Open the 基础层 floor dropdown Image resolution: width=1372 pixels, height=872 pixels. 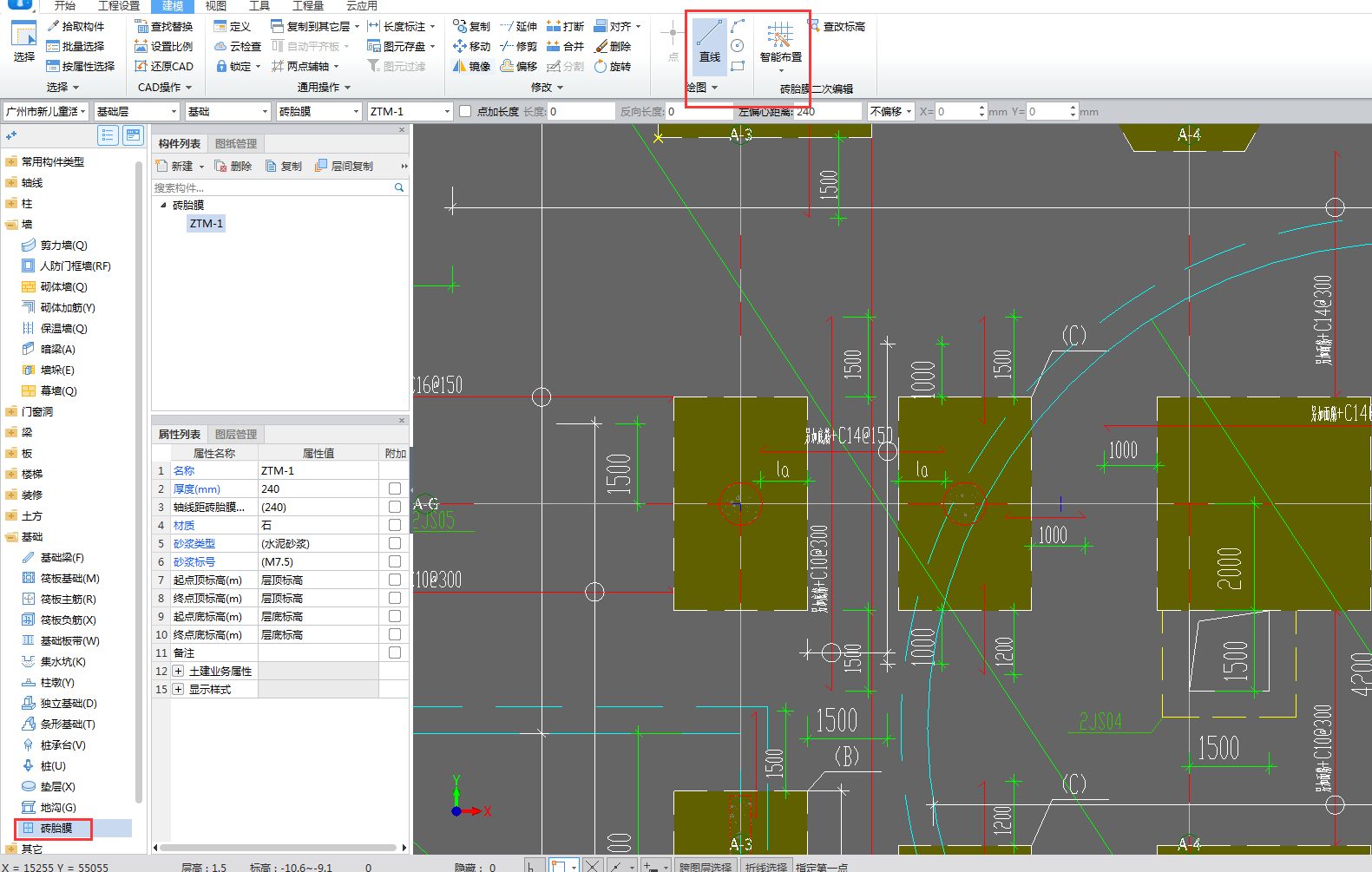point(136,111)
